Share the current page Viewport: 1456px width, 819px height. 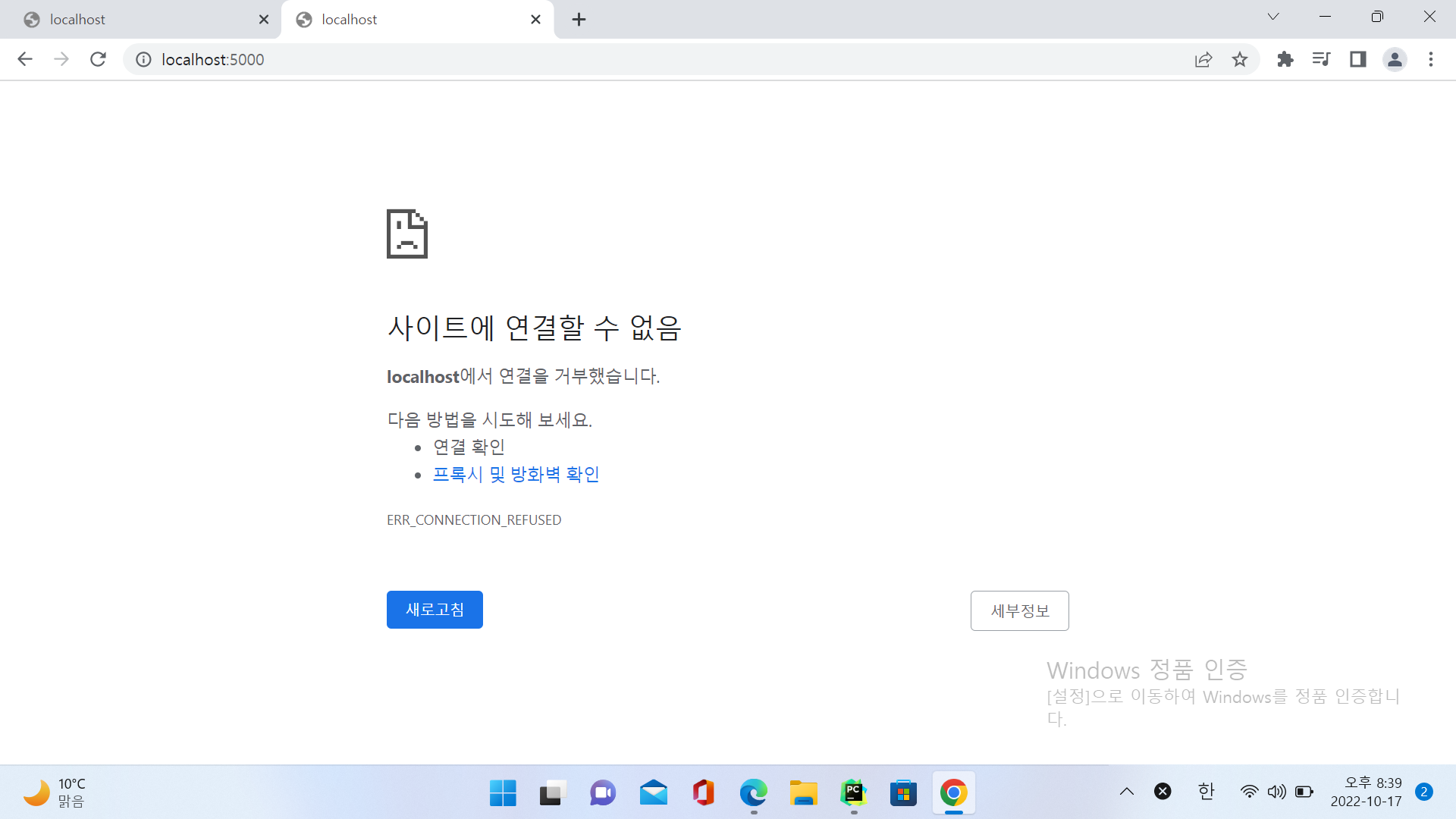[x=1203, y=59]
